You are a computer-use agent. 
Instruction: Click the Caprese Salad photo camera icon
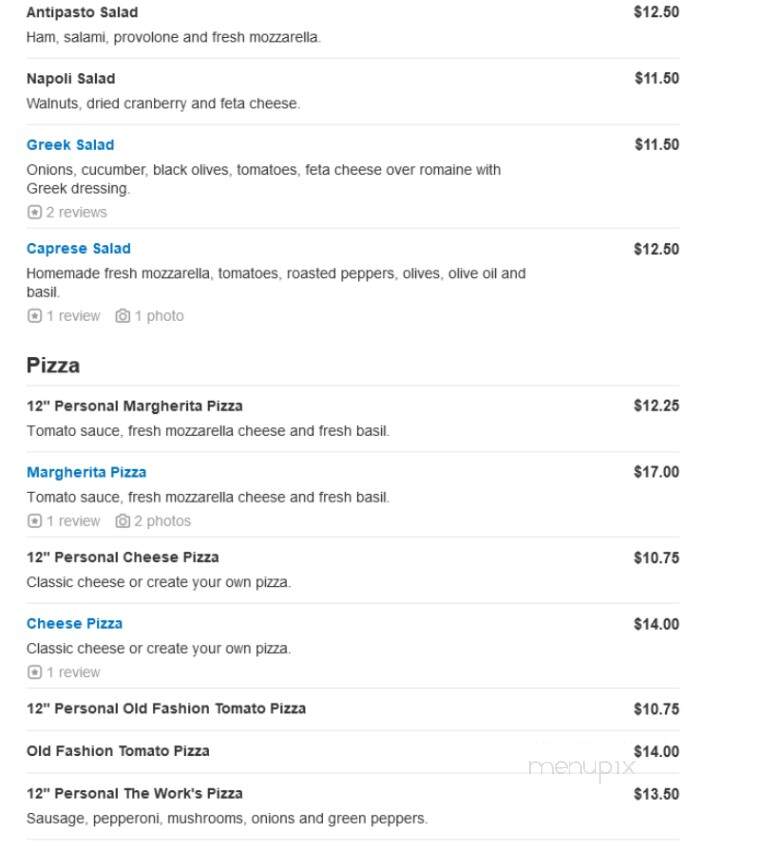click(122, 315)
